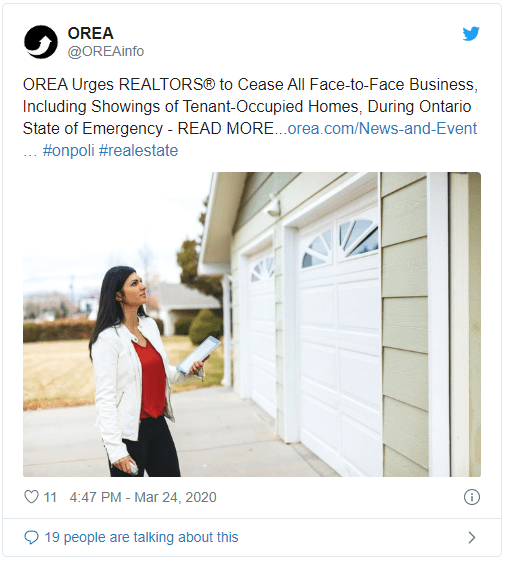Click the speech bubble reply icon
Screen dimensions: 511x567
pos(31,537)
